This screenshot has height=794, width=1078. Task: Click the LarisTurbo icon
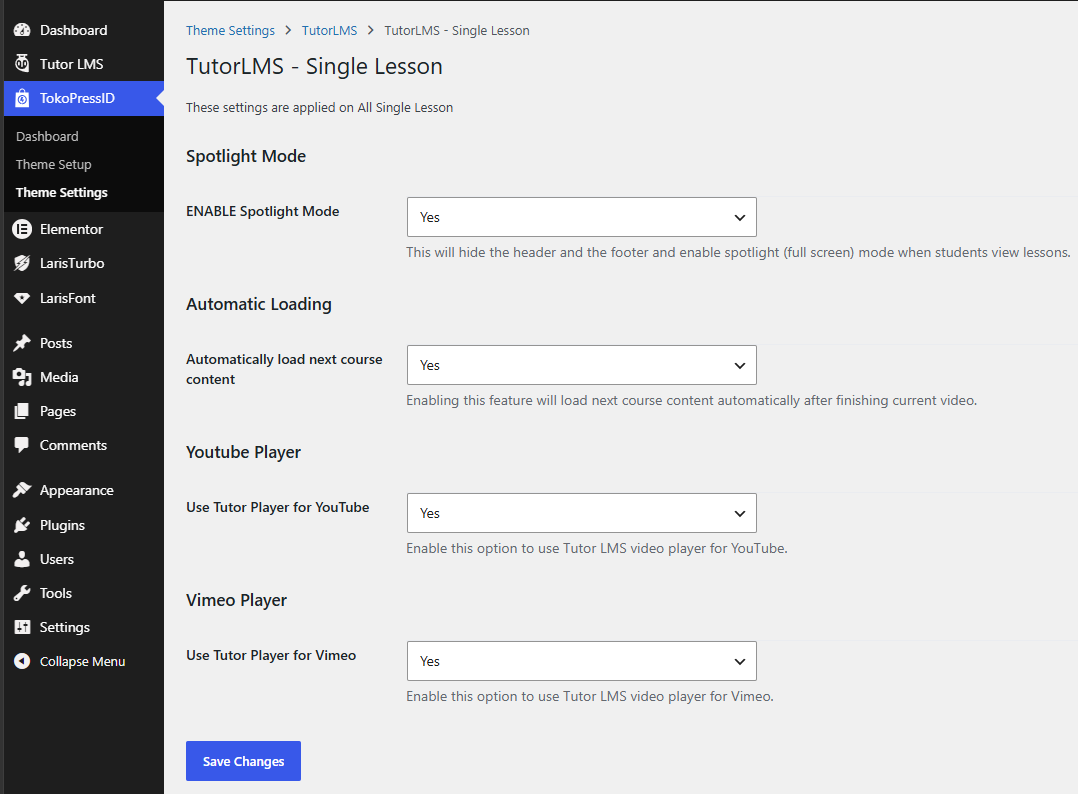[22, 263]
